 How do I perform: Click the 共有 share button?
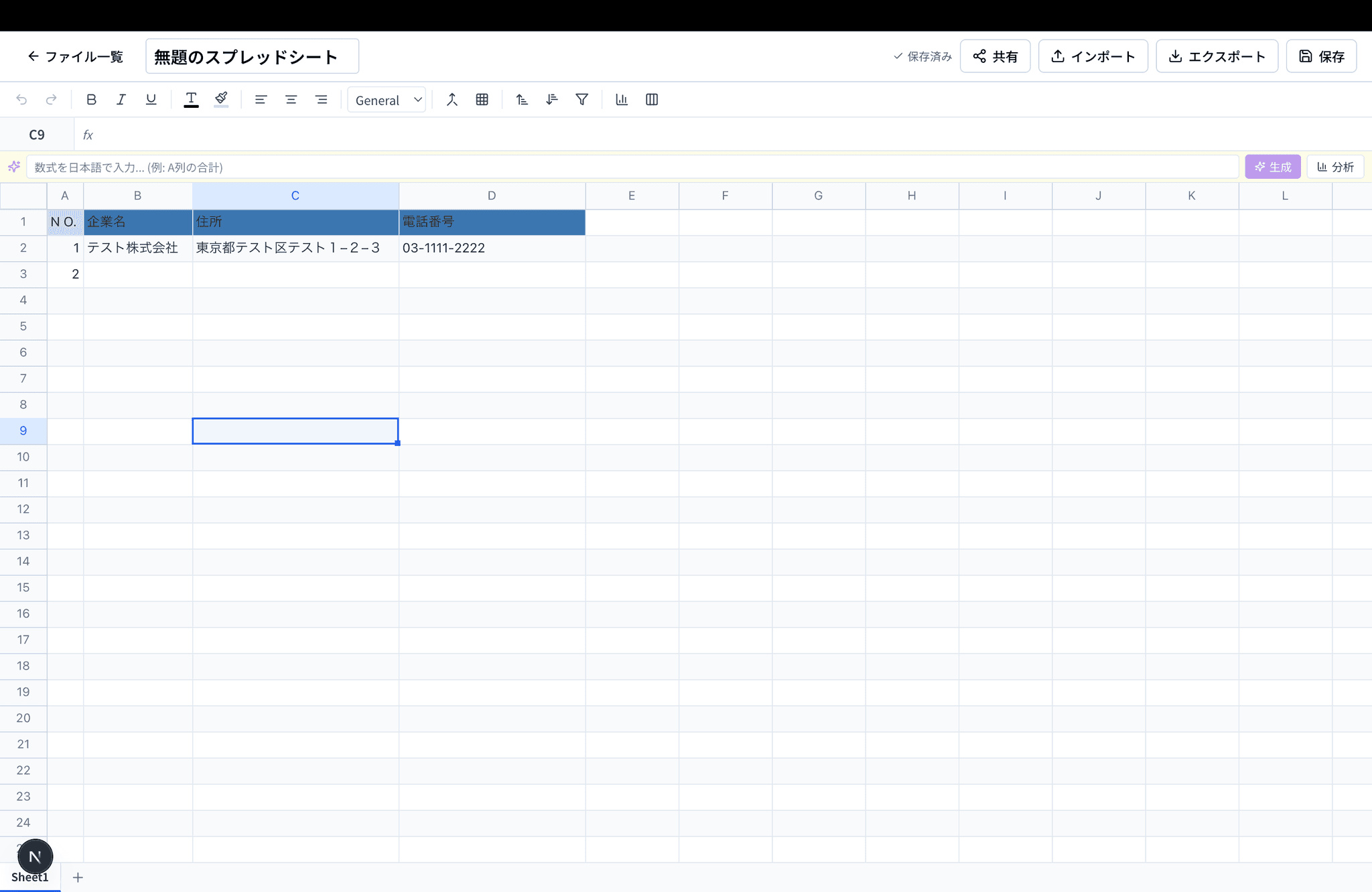tap(995, 56)
